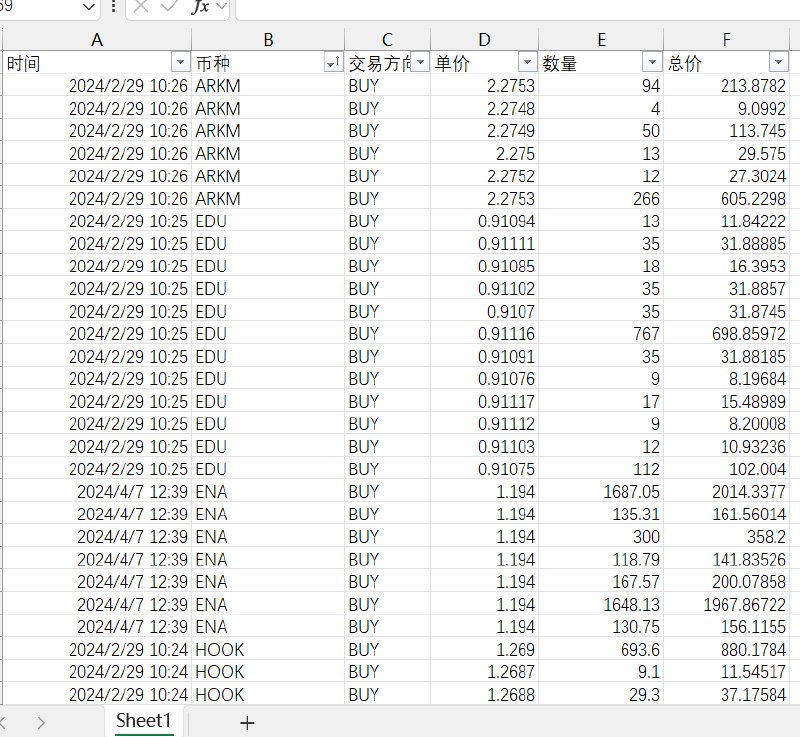
Task: Select total cell 8.20008
Action: point(727,423)
